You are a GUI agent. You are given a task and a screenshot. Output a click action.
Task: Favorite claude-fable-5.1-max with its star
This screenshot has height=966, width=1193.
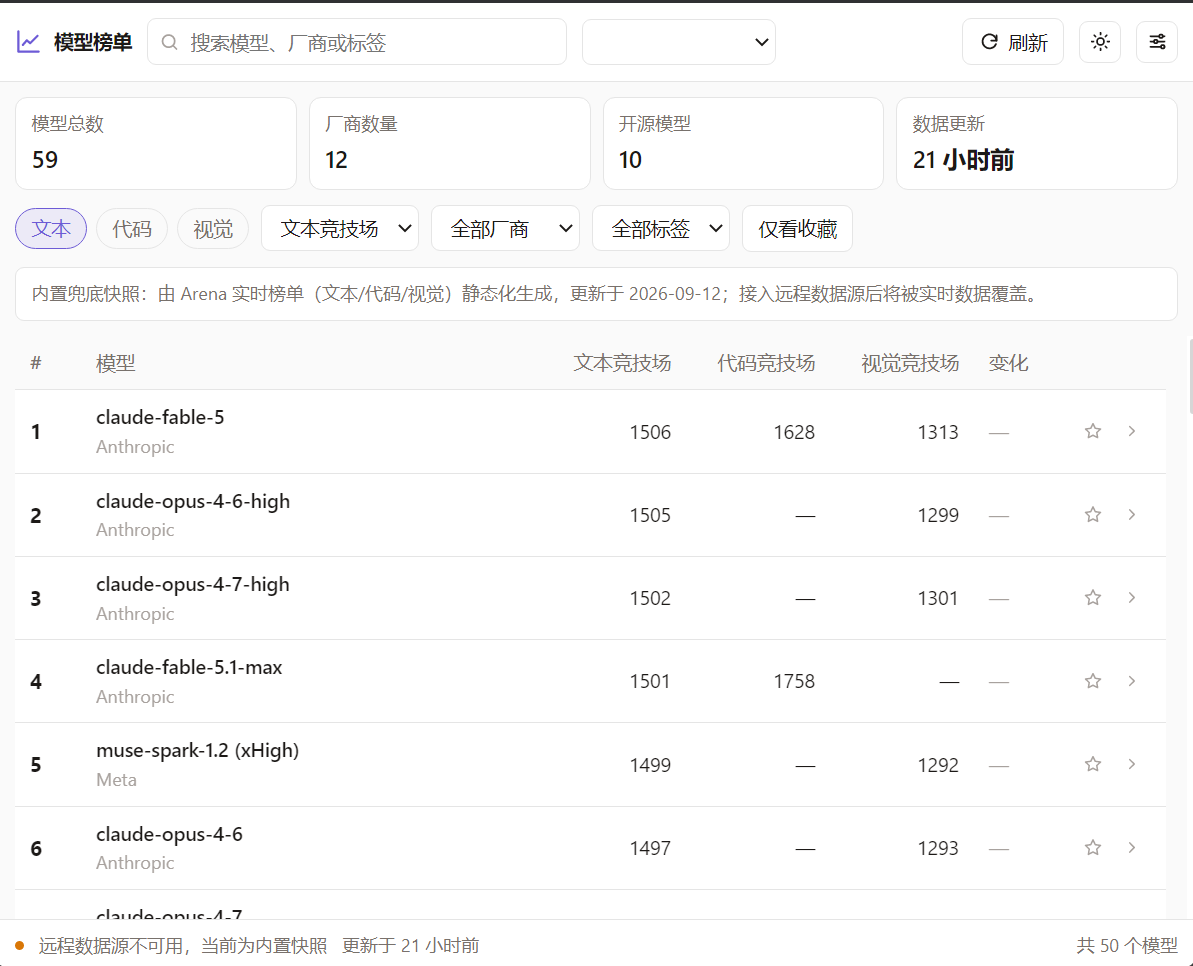click(1093, 681)
